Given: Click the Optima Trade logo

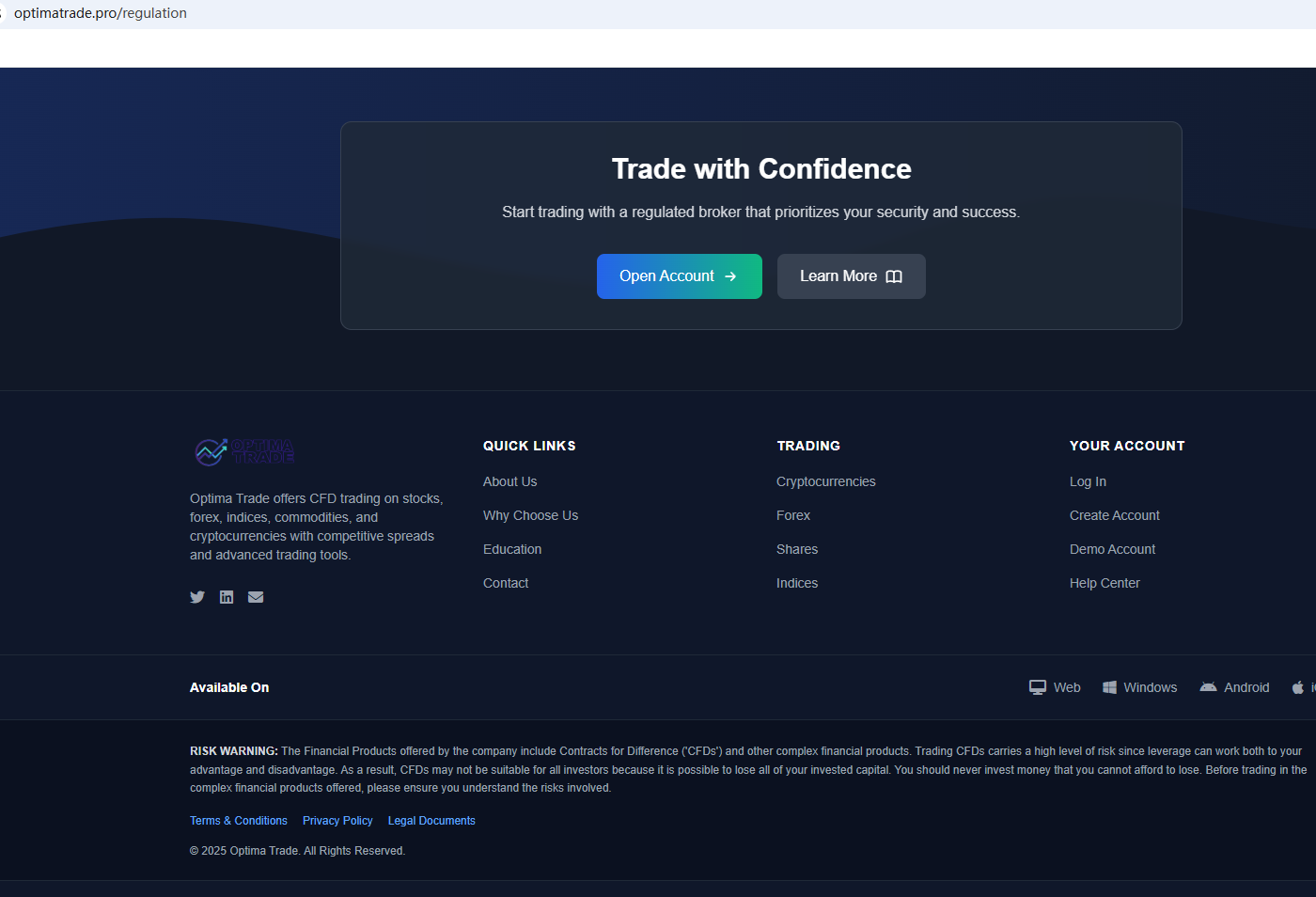Looking at the screenshot, I should [x=244, y=452].
